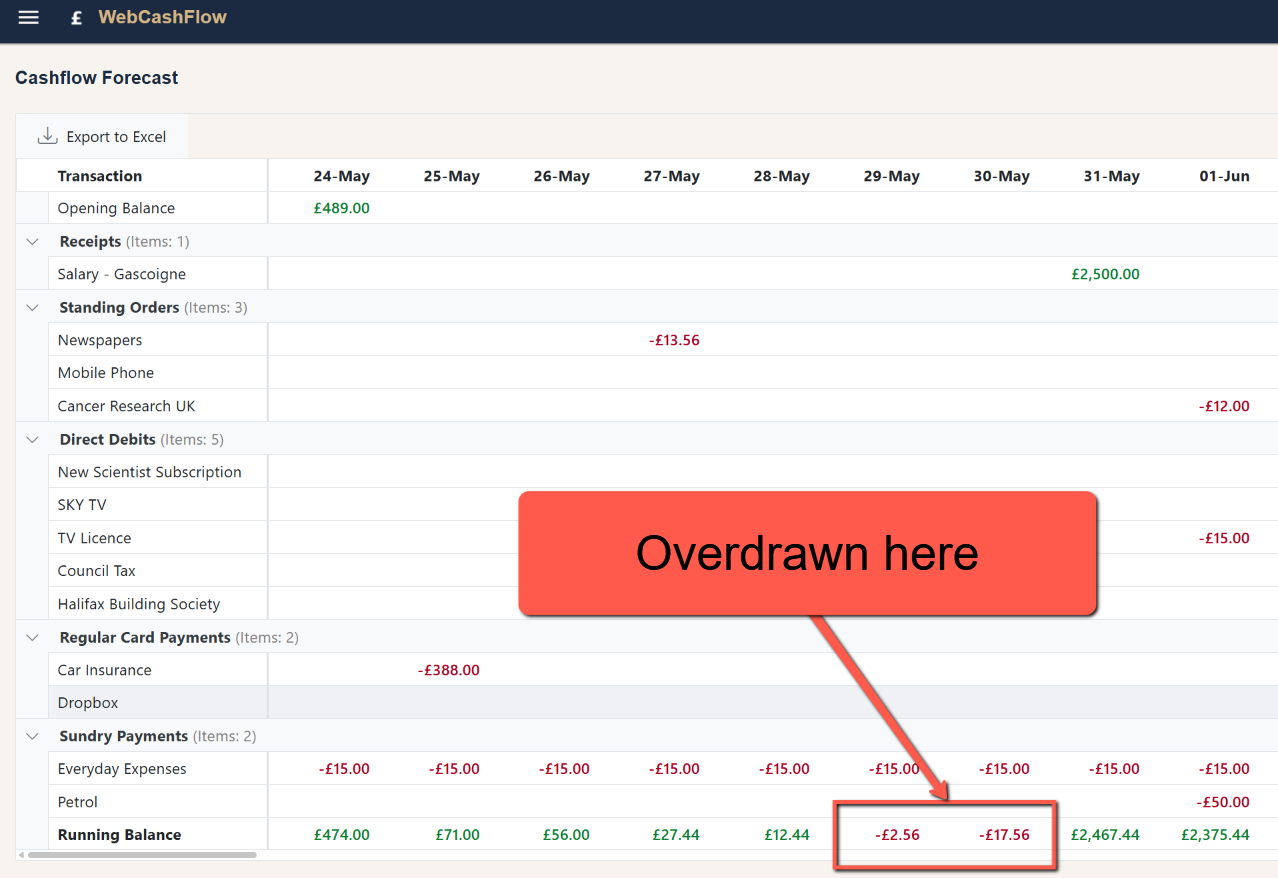The height and width of the screenshot is (878, 1278).
Task: Click the Cashflow Forecast page heading
Action: click(97, 78)
